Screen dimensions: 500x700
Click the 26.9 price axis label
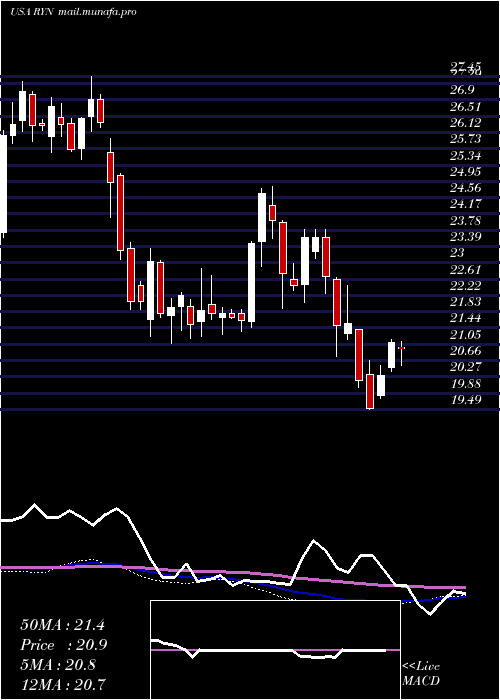pyautogui.click(x=462, y=90)
